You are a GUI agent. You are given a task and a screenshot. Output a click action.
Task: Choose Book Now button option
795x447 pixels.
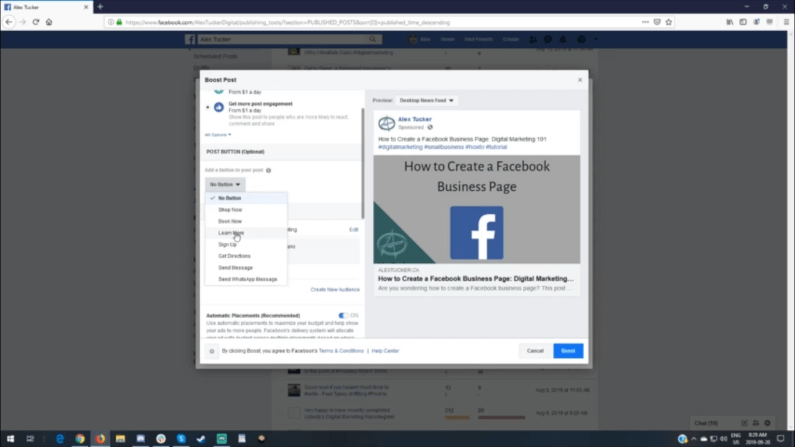230,221
